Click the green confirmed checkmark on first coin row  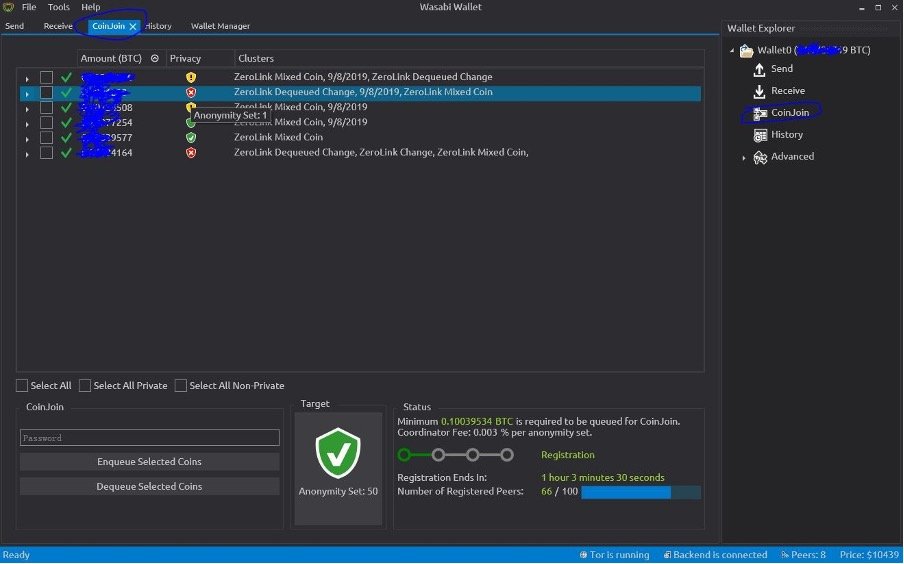[x=66, y=77]
